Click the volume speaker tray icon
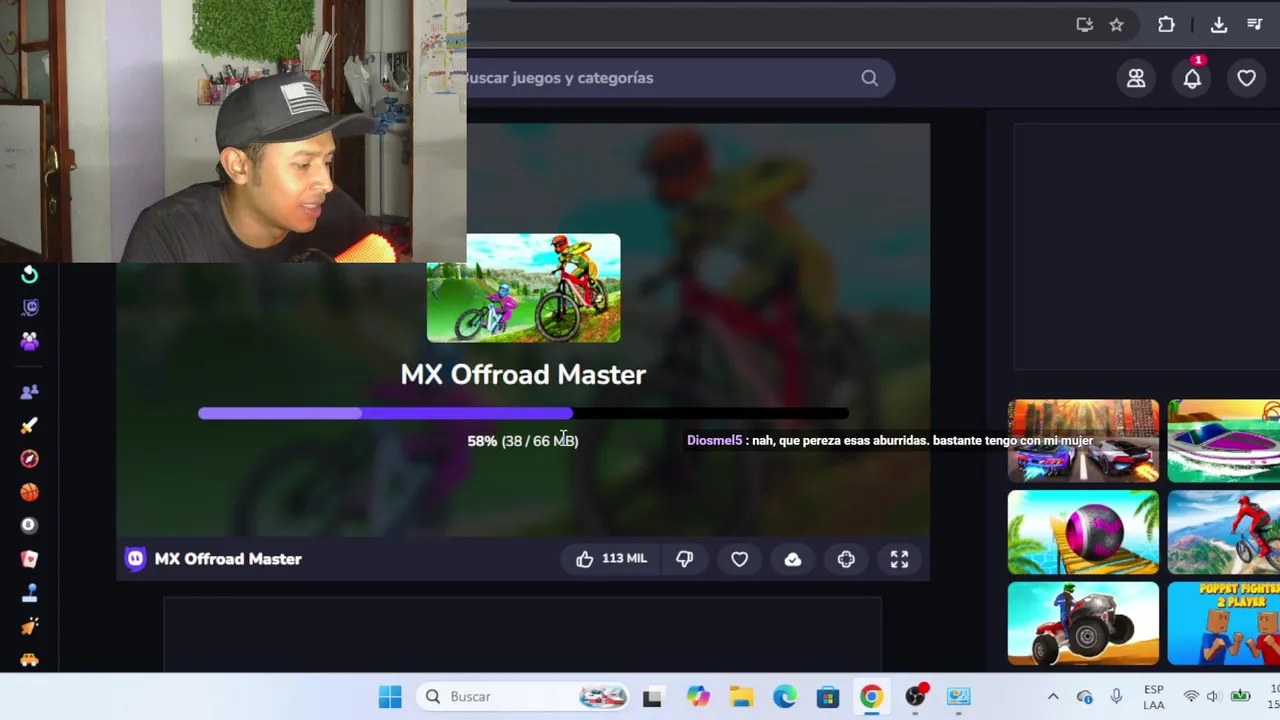The height and width of the screenshot is (720, 1280). coord(1213,697)
